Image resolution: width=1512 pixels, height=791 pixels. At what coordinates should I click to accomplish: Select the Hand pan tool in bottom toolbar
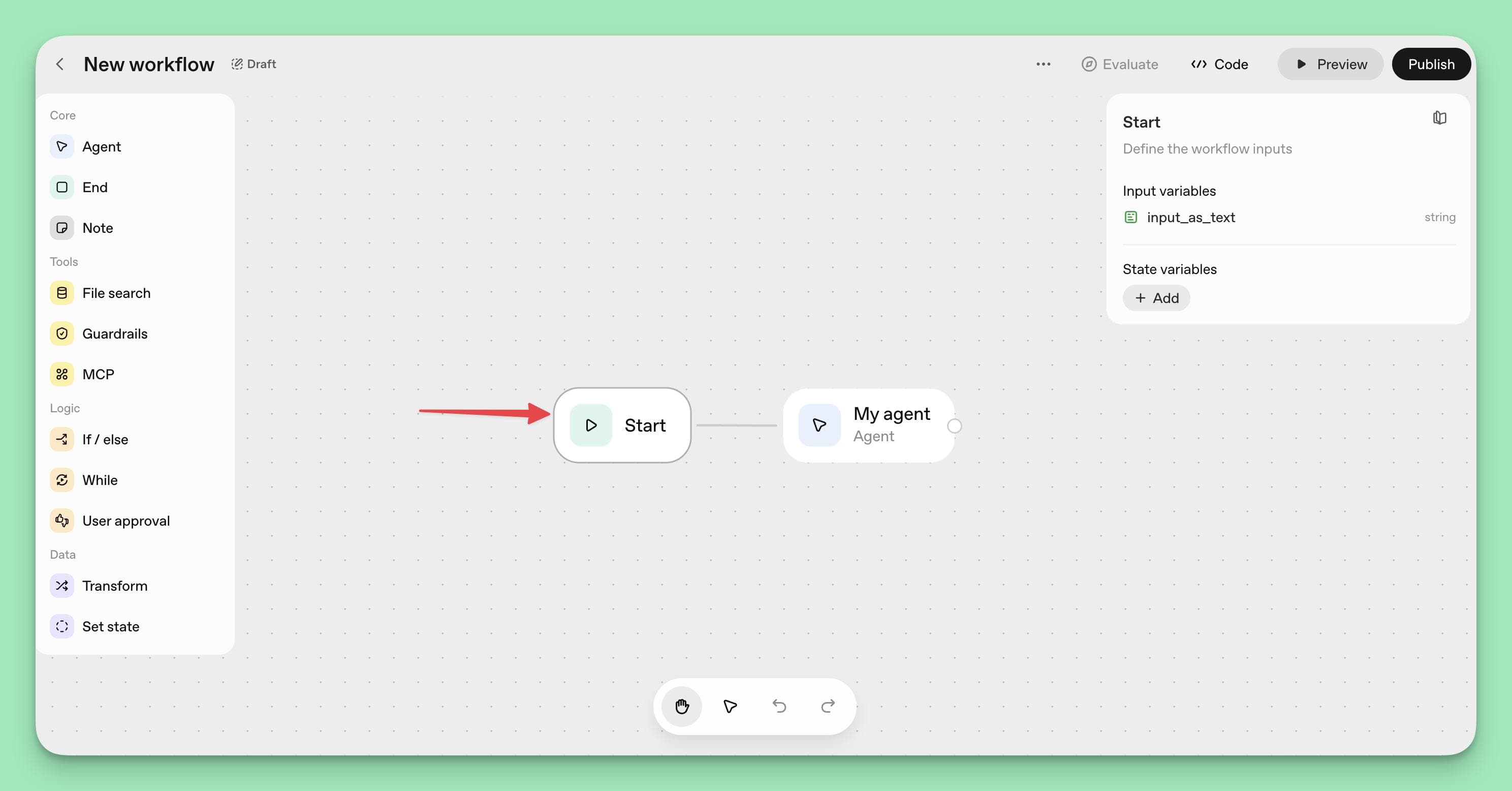pyautogui.click(x=681, y=707)
